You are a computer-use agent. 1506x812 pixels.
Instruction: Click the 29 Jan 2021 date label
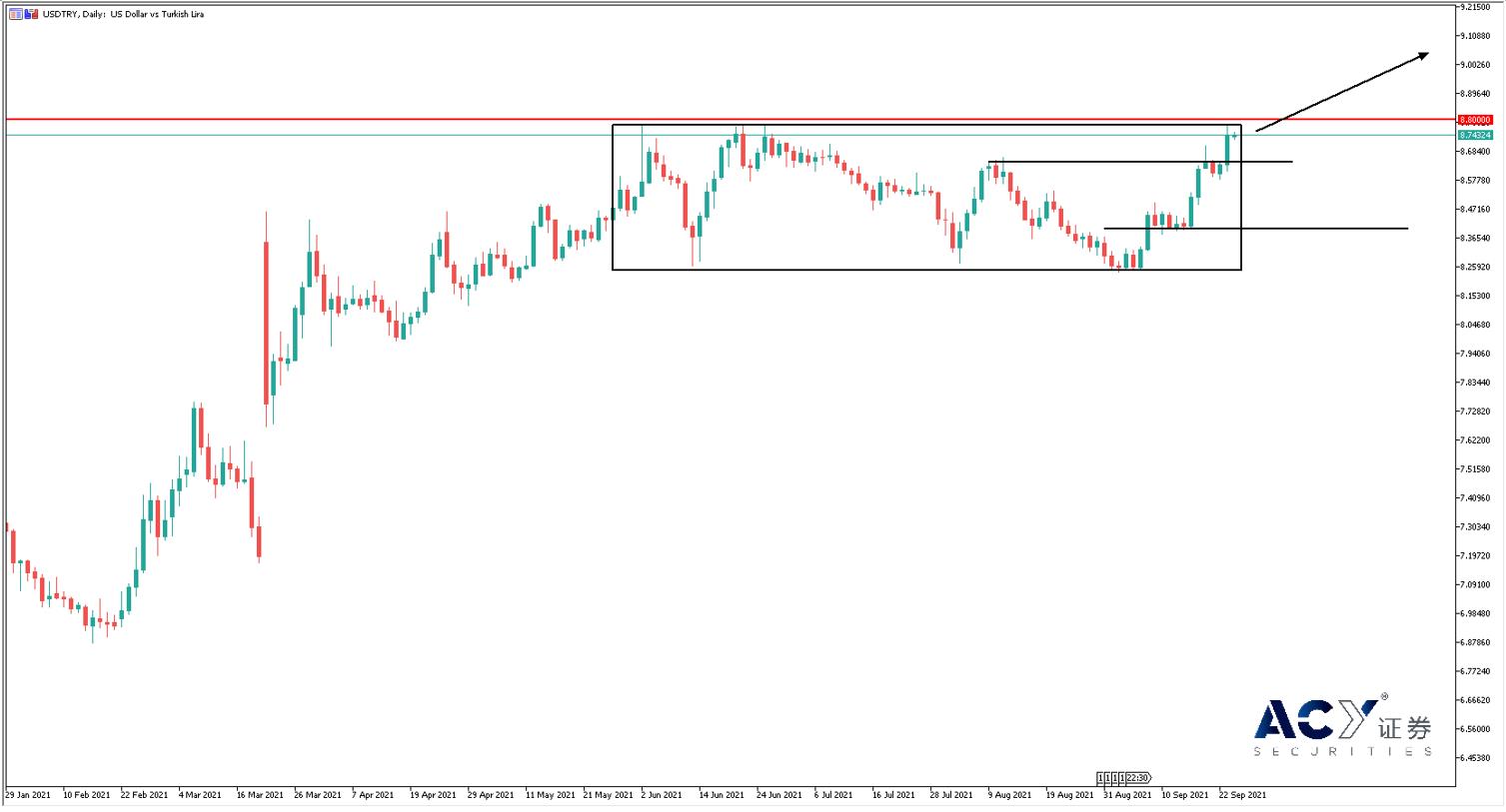28,796
